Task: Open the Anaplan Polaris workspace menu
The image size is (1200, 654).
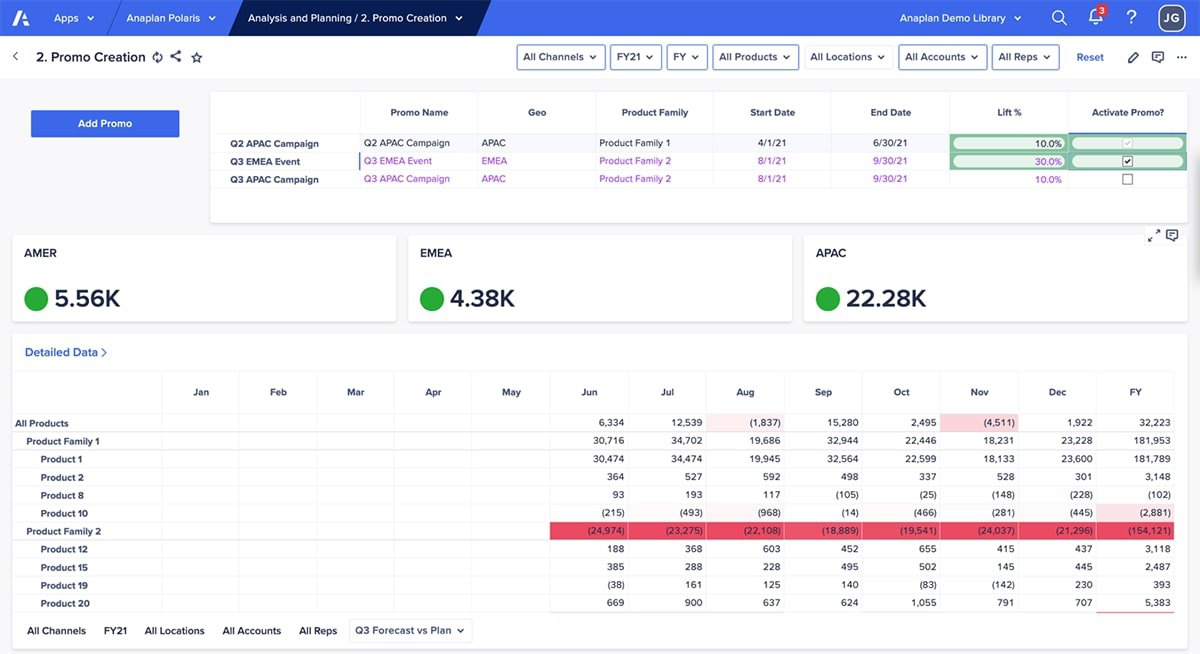Action: click(x=171, y=18)
